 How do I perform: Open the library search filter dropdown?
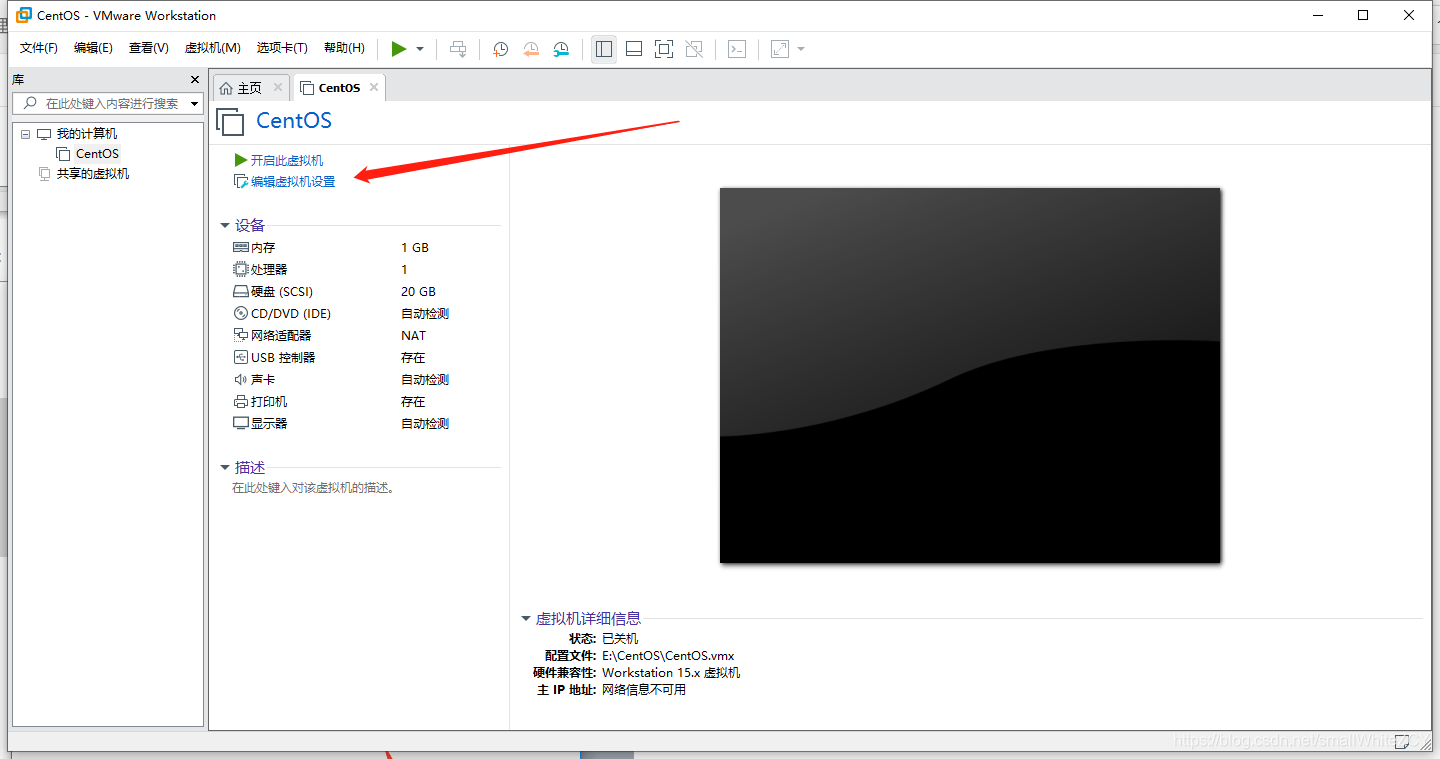click(x=194, y=103)
